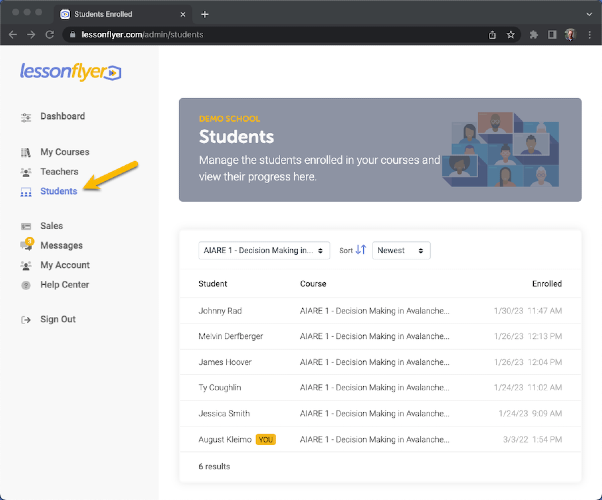Bookmark this page with the star
This screenshot has width=602, height=500.
click(x=510, y=35)
